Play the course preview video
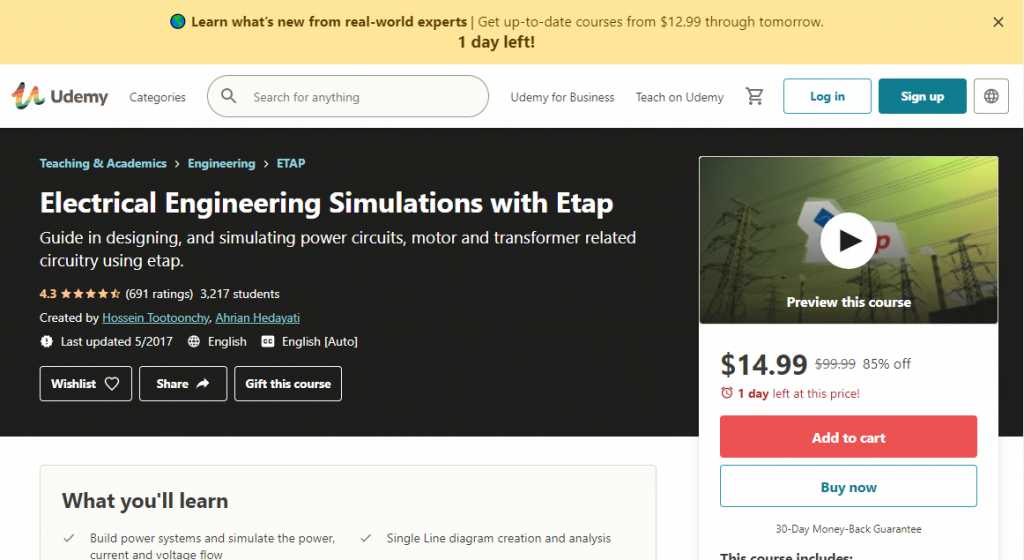The height and width of the screenshot is (560, 1024). (x=848, y=240)
